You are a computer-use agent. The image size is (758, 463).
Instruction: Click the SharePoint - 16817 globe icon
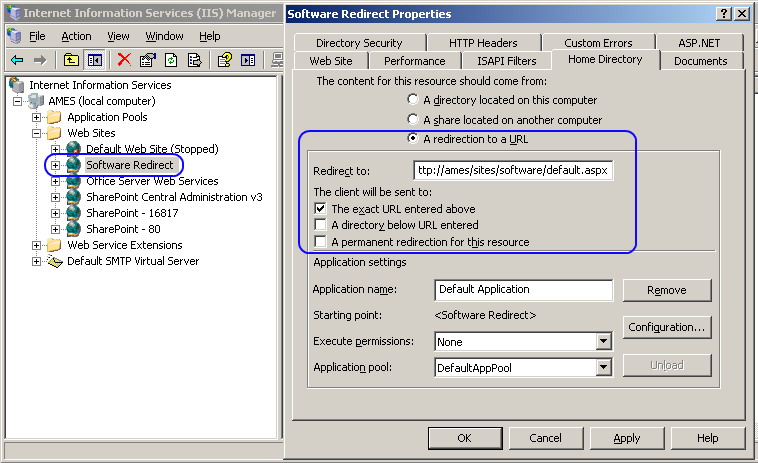(x=73, y=213)
